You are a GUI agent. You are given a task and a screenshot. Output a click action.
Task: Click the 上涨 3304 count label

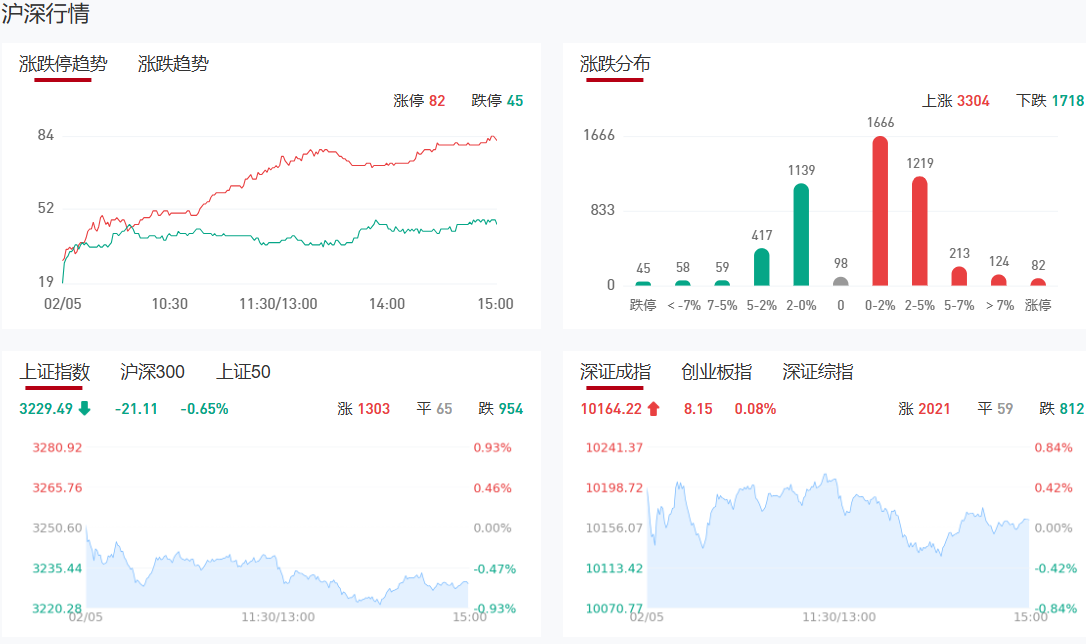coord(955,101)
